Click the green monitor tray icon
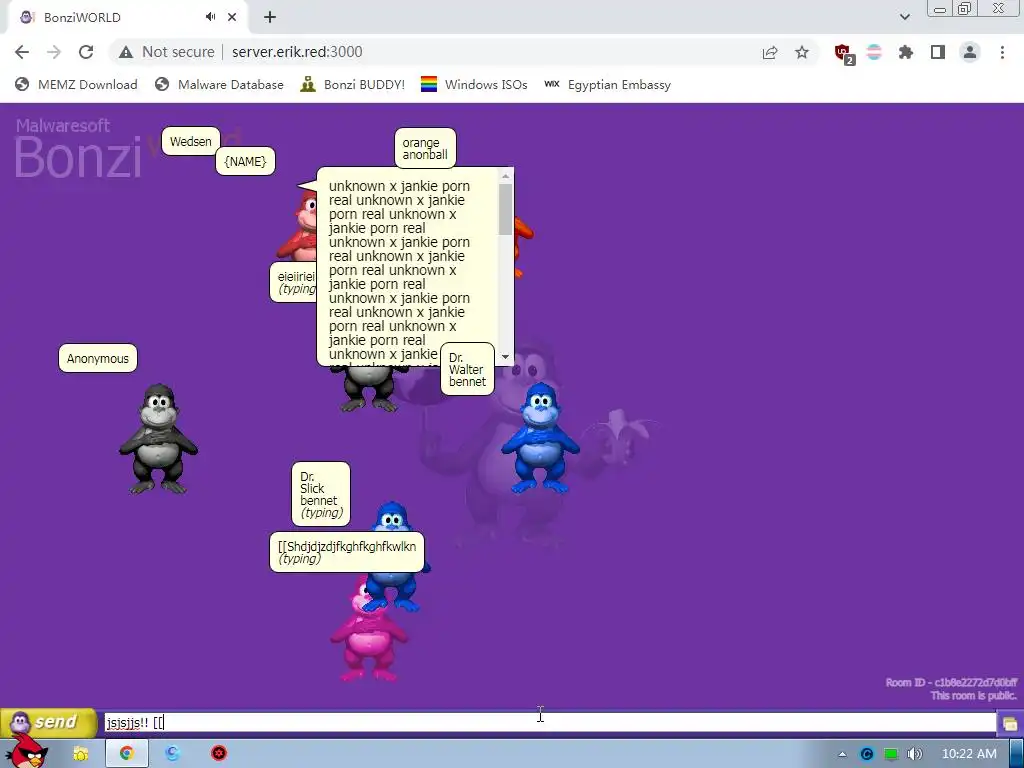 coord(891,754)
